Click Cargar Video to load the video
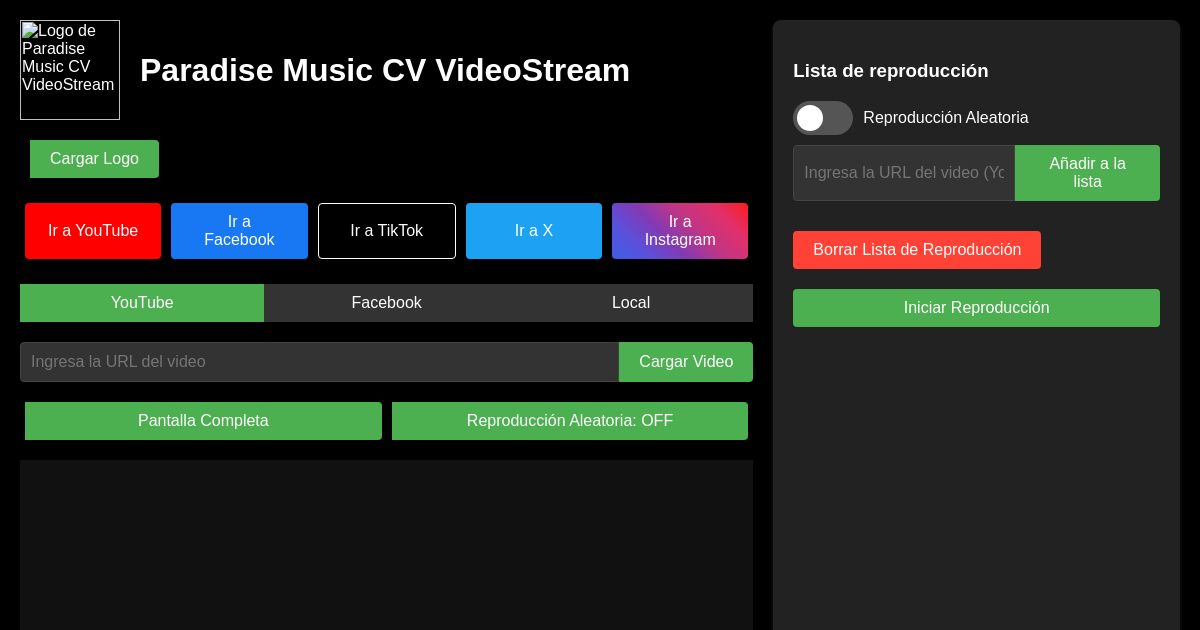Viewport: 1200px width, 630px height. (685, 362)
